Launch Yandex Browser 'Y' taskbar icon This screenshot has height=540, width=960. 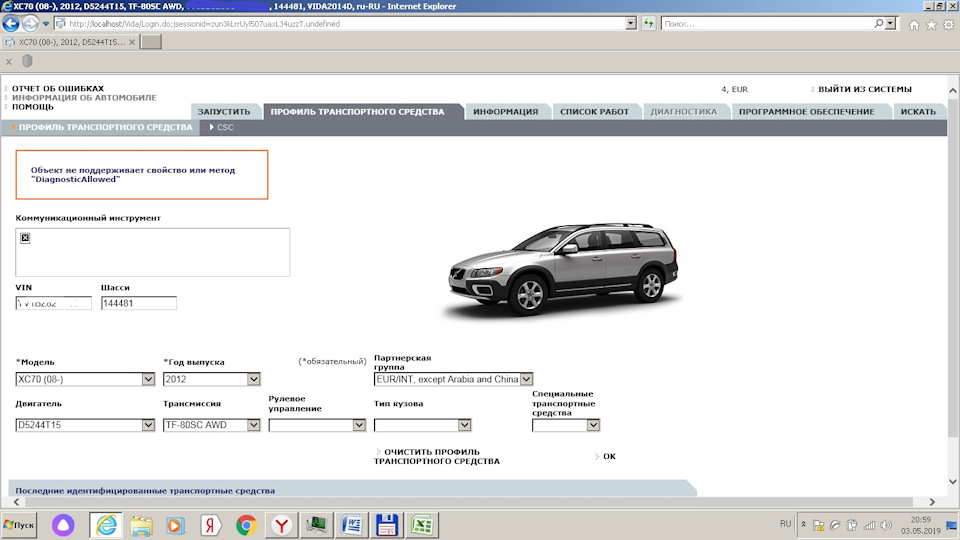(x=281, y=525)
